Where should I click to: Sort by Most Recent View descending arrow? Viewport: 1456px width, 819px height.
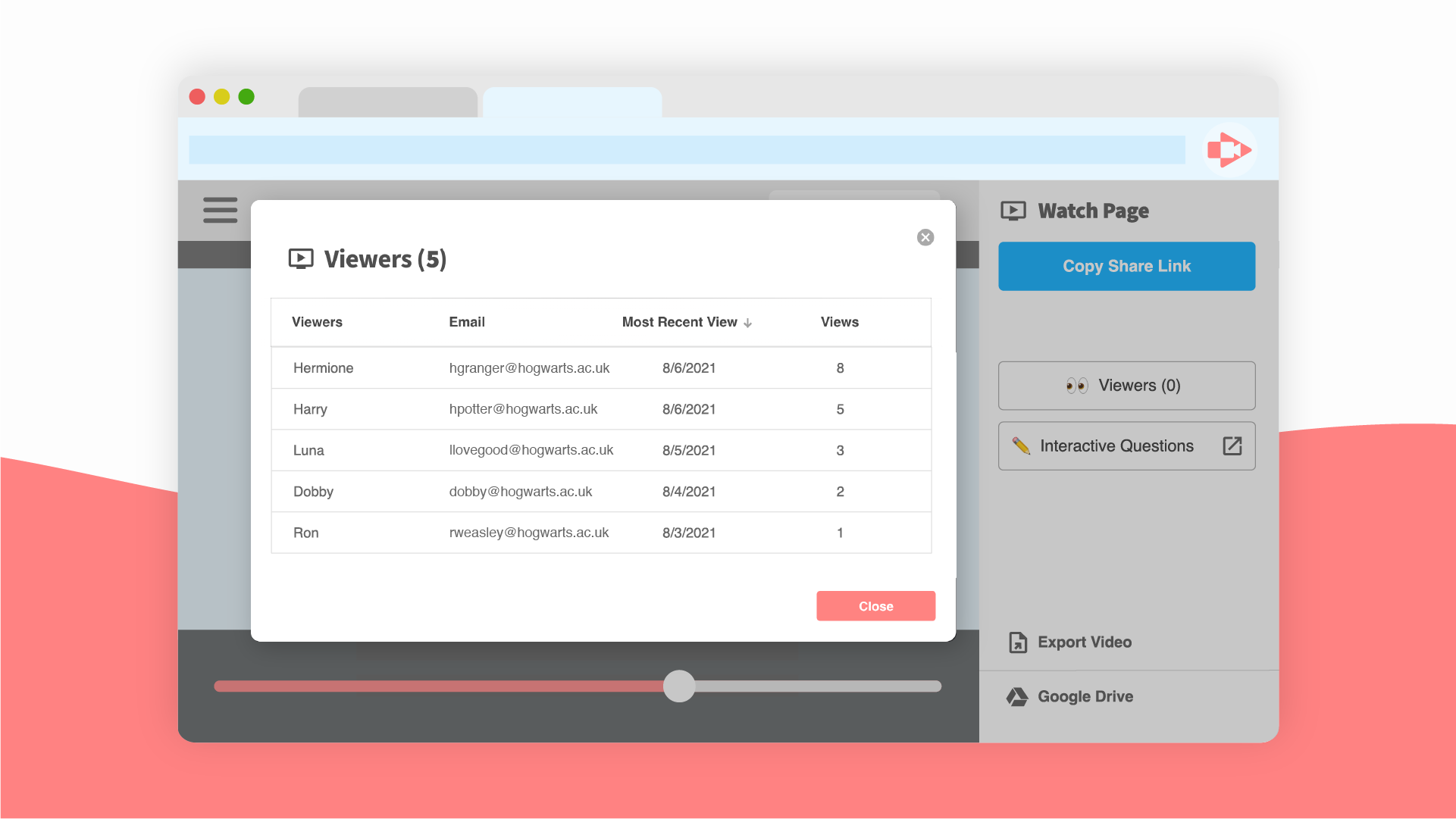point(748,322)
